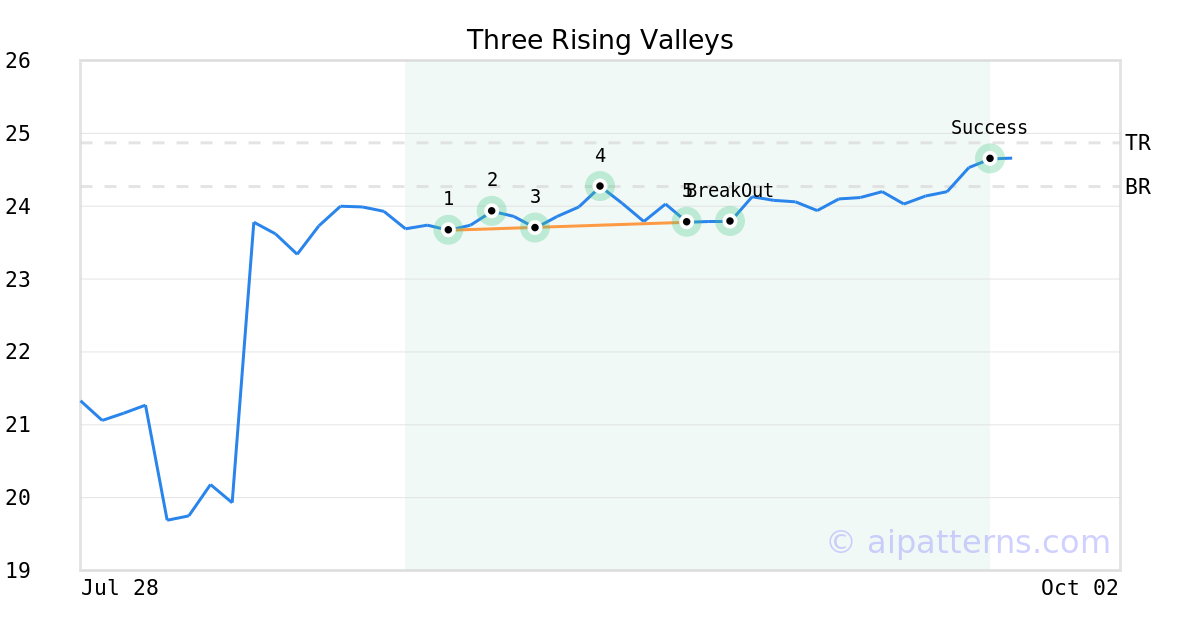Click the BR level label
Screen dimensions: 1200x630
click(1138, 187)
